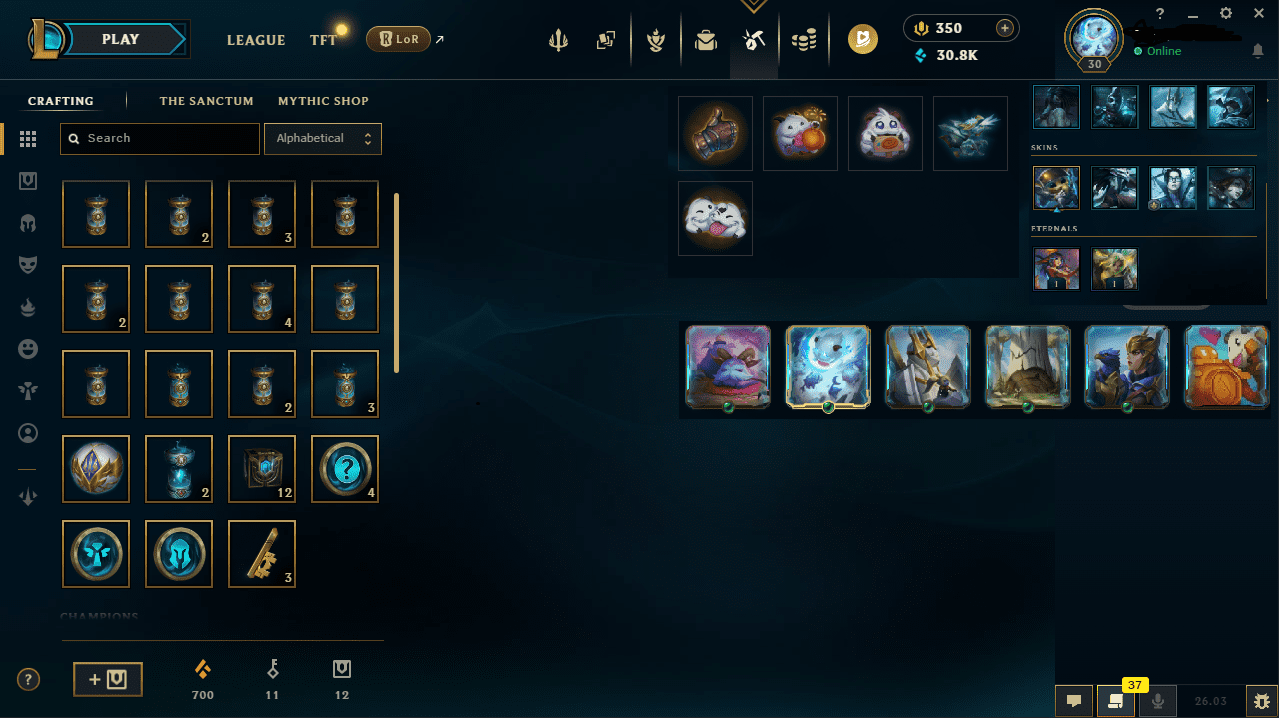The image size is (1280, 721).
Task: Open the Store coins icon
Action: point(804,40)
